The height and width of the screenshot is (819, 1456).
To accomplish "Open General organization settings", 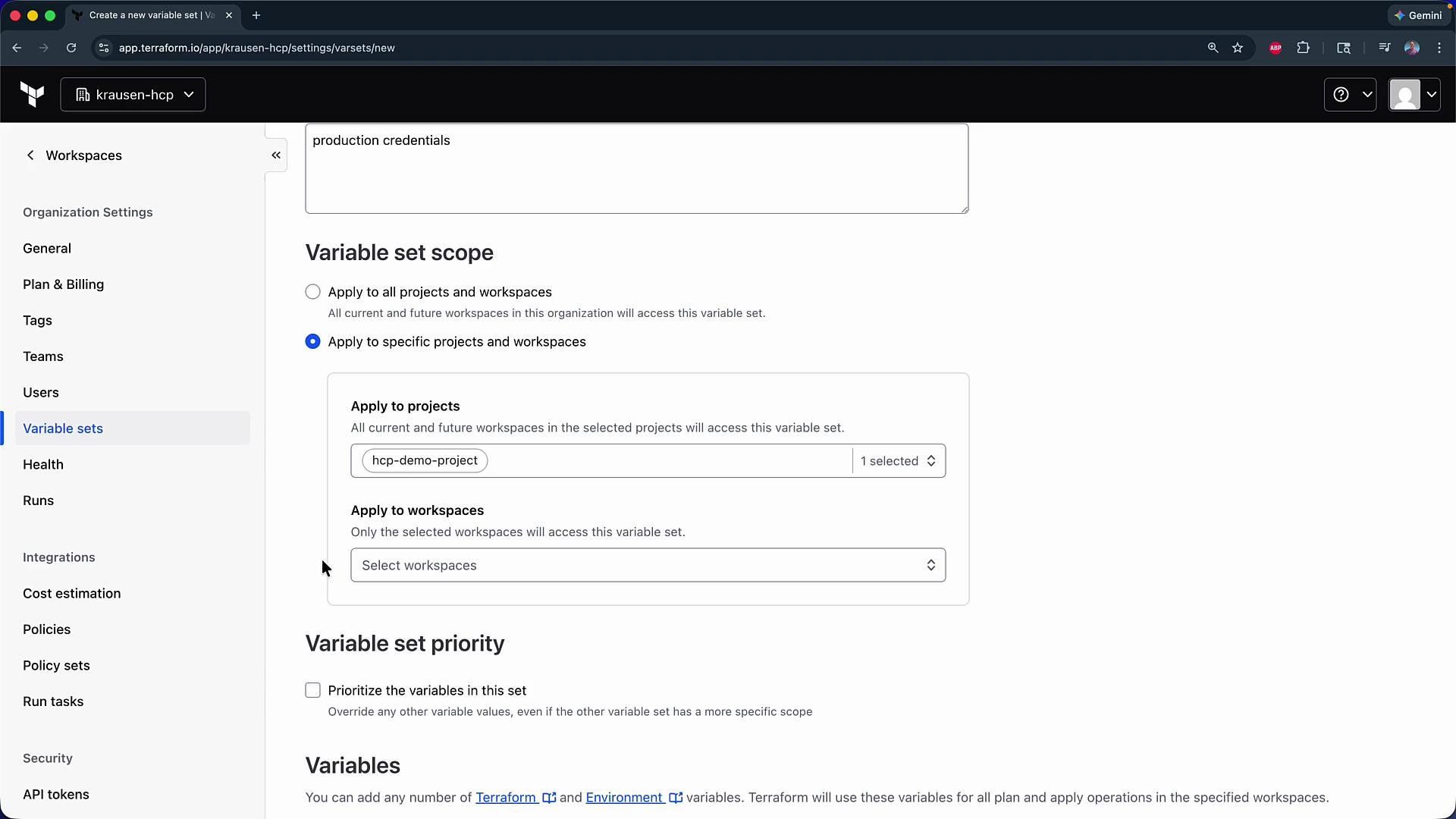I will [x=47, y=249].
